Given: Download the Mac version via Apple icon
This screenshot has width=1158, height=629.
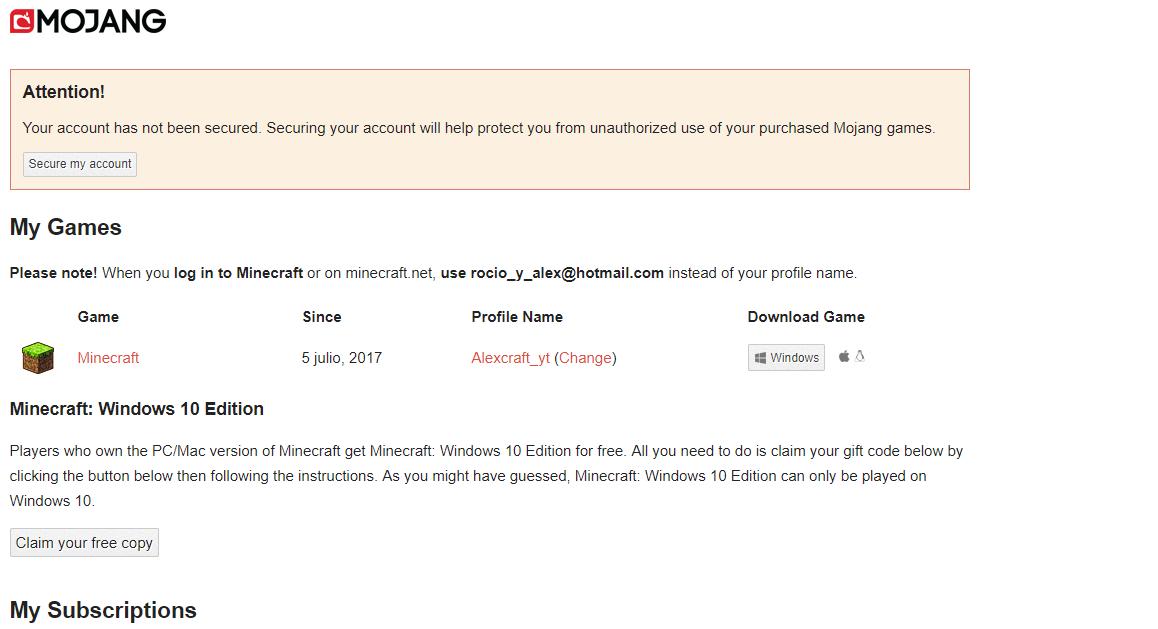Looking at the screenshot, I should click(844, 357).
